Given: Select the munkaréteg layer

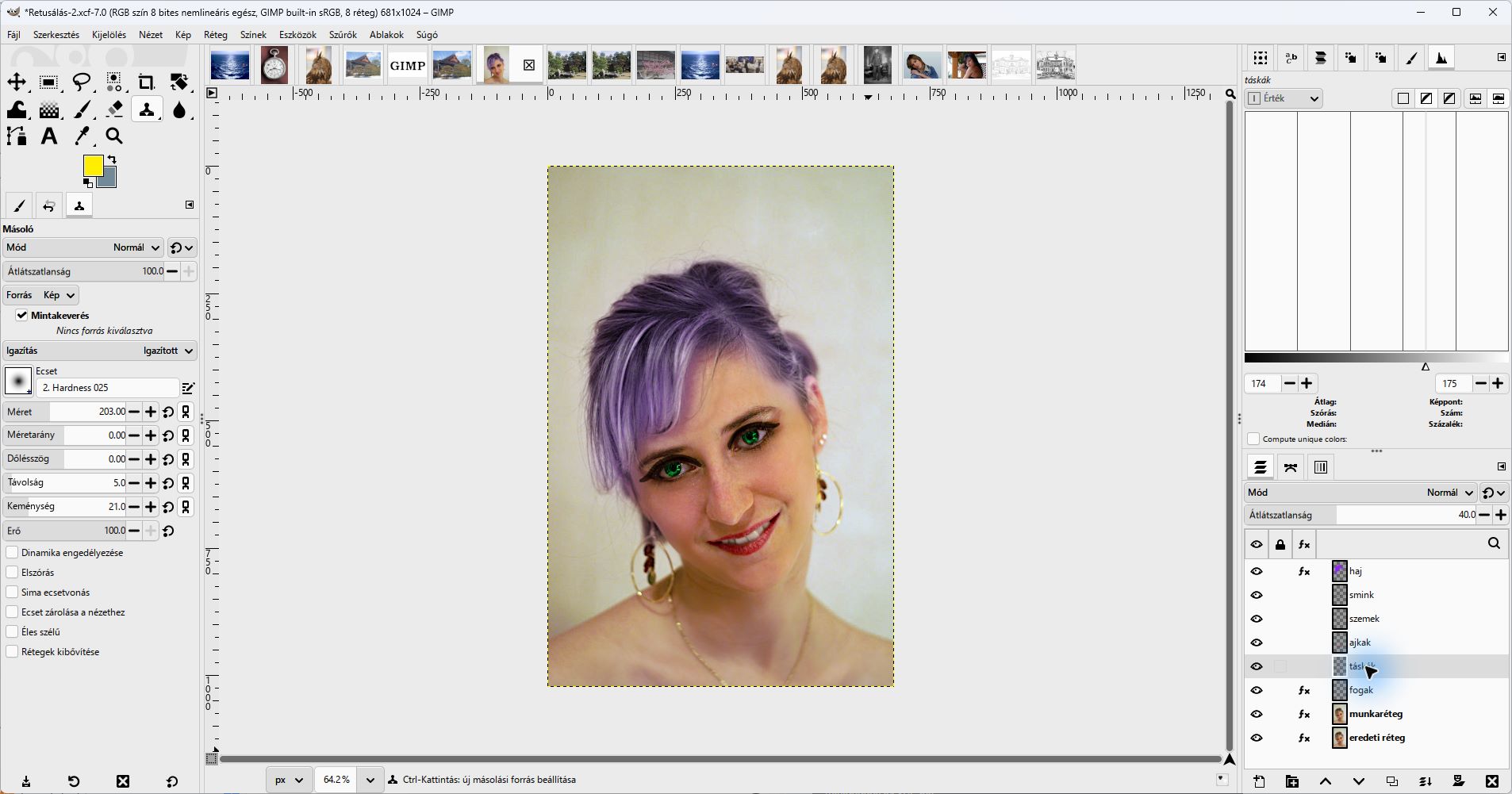Looking at the screenshot, I should (x=1376, y=714).
